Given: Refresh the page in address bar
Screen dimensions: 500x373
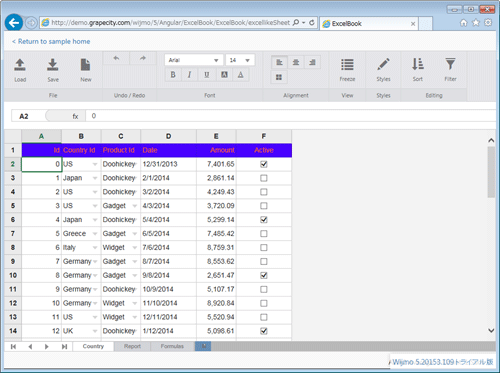Looking at the screenshot, I should point(312,22).
